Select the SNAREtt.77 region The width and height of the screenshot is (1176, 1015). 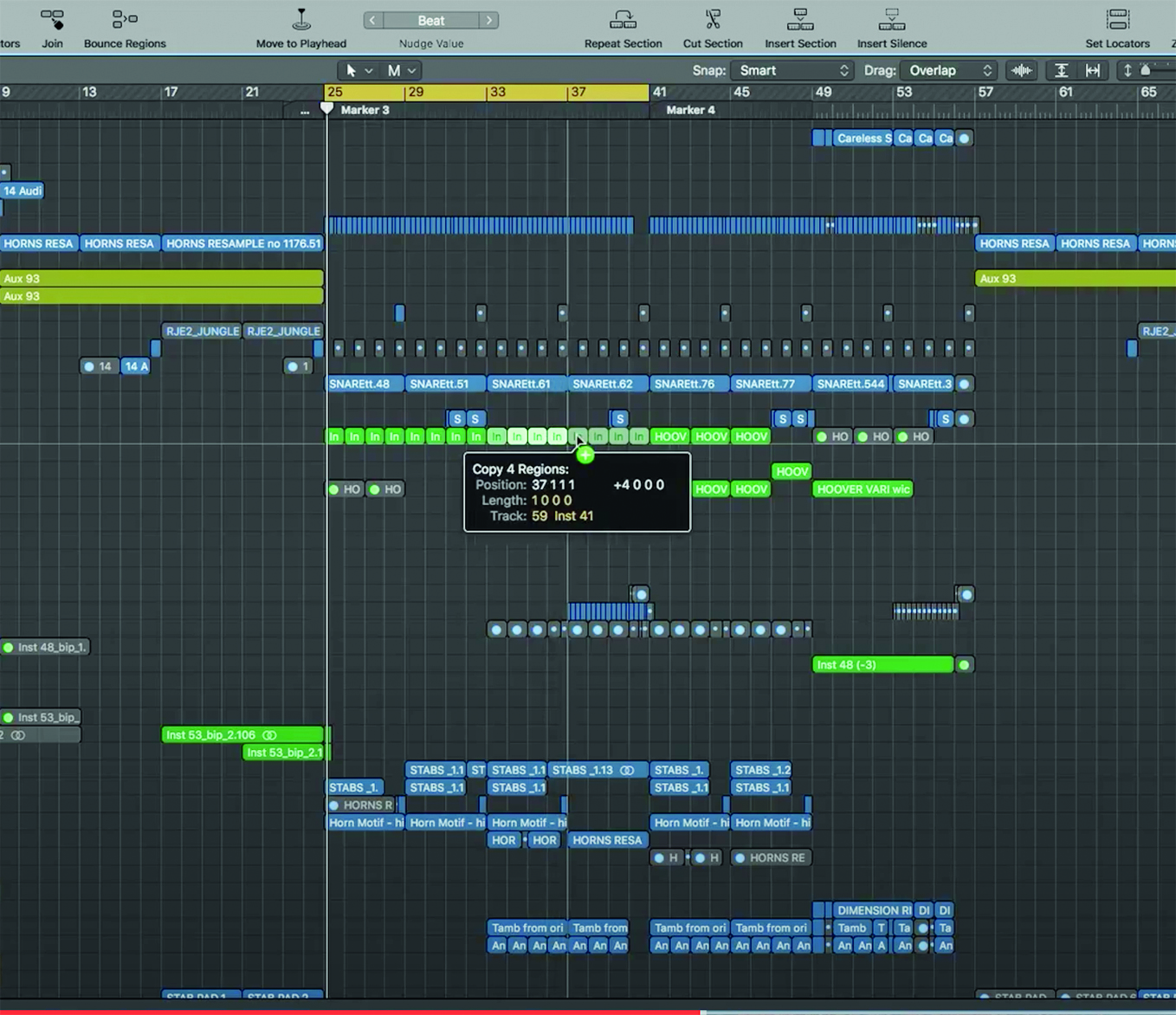pos(771,385)
